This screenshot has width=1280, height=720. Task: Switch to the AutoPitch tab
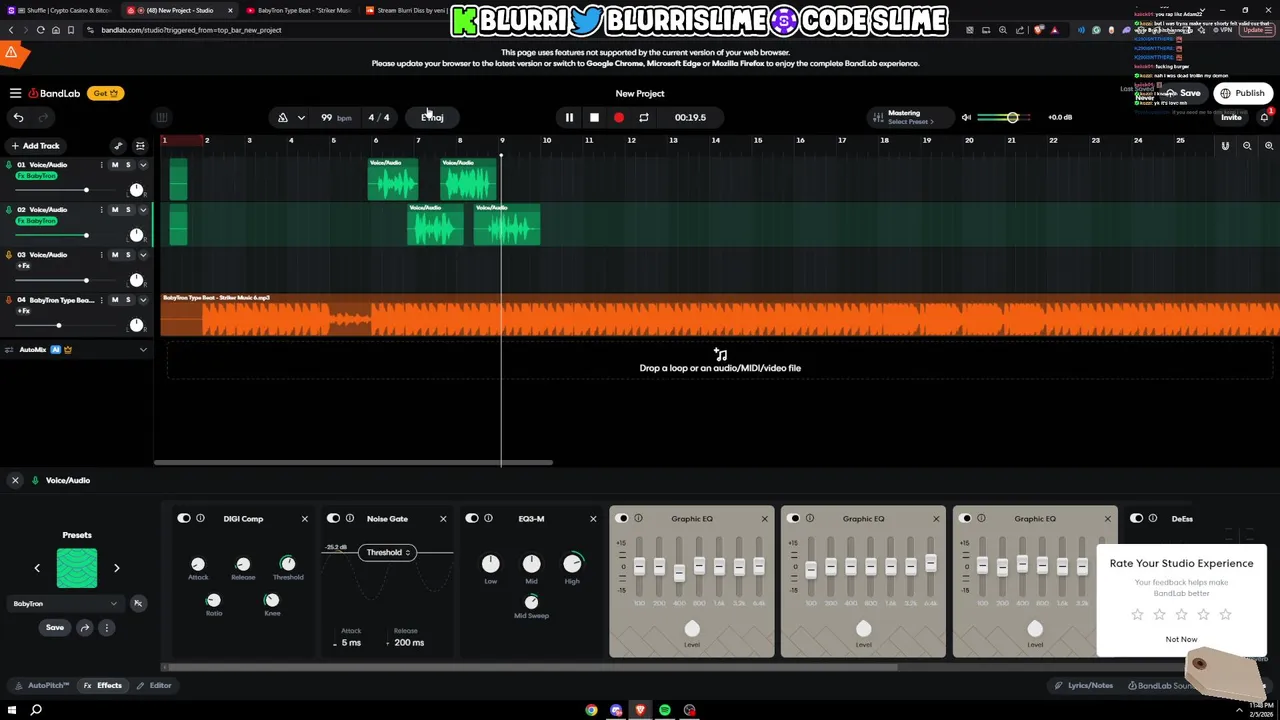click(43, 686)
